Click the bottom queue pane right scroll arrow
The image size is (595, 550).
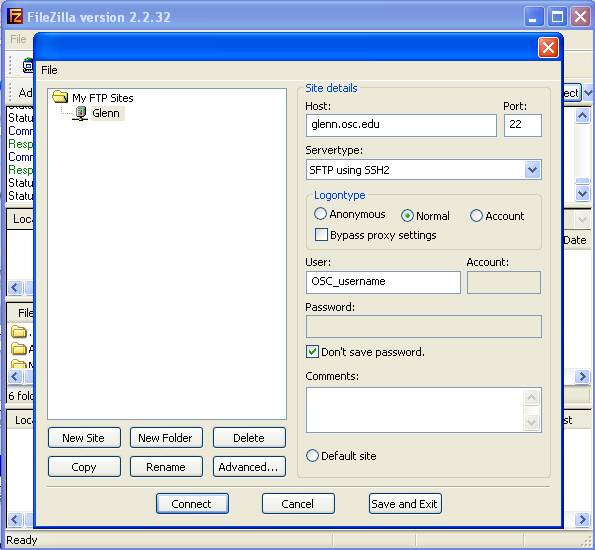(x=582, y=519)
